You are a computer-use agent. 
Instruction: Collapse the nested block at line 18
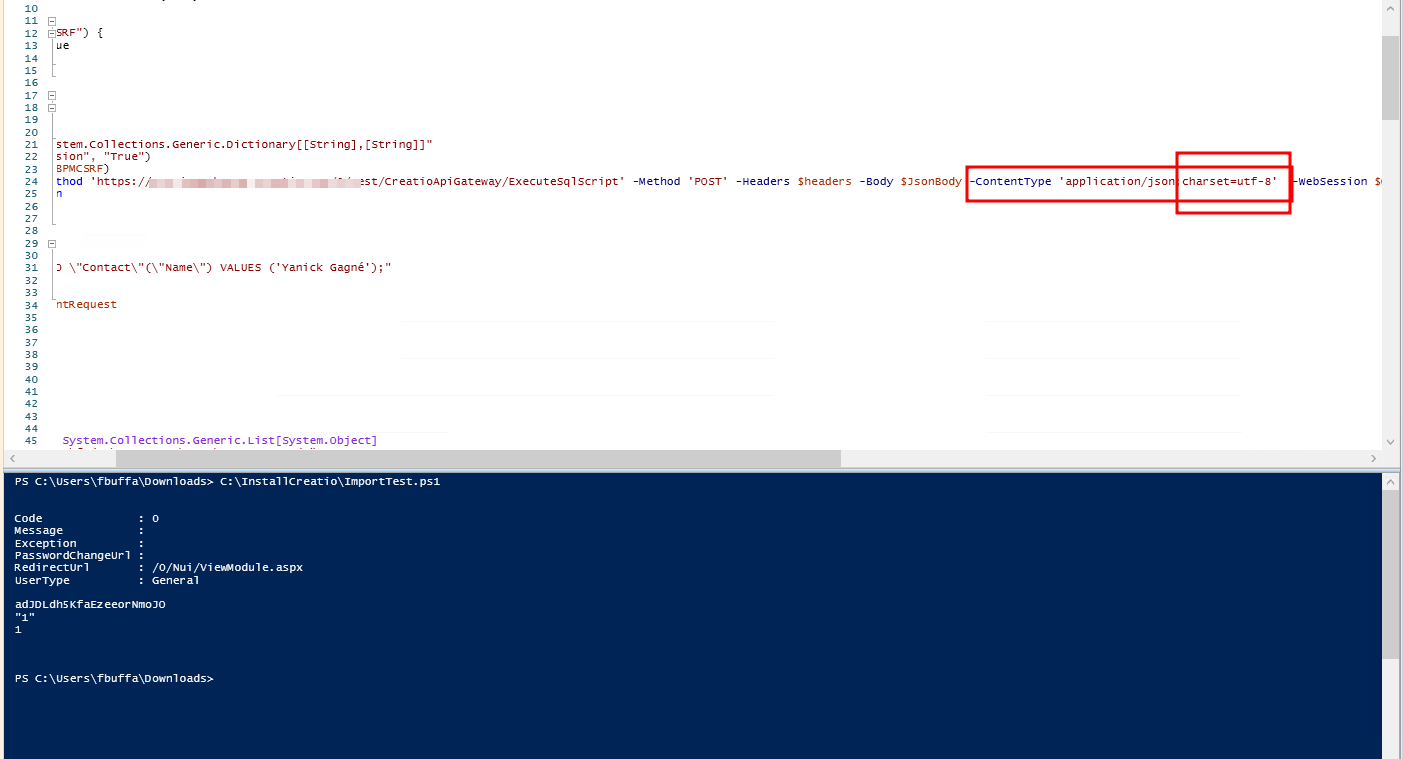[x=51, y=107]
